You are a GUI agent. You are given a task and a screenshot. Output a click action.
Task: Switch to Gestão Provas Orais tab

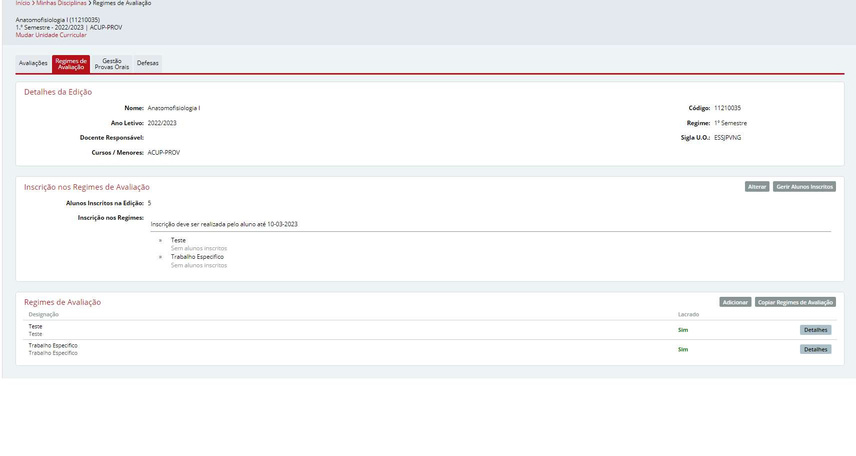(112, 64)
